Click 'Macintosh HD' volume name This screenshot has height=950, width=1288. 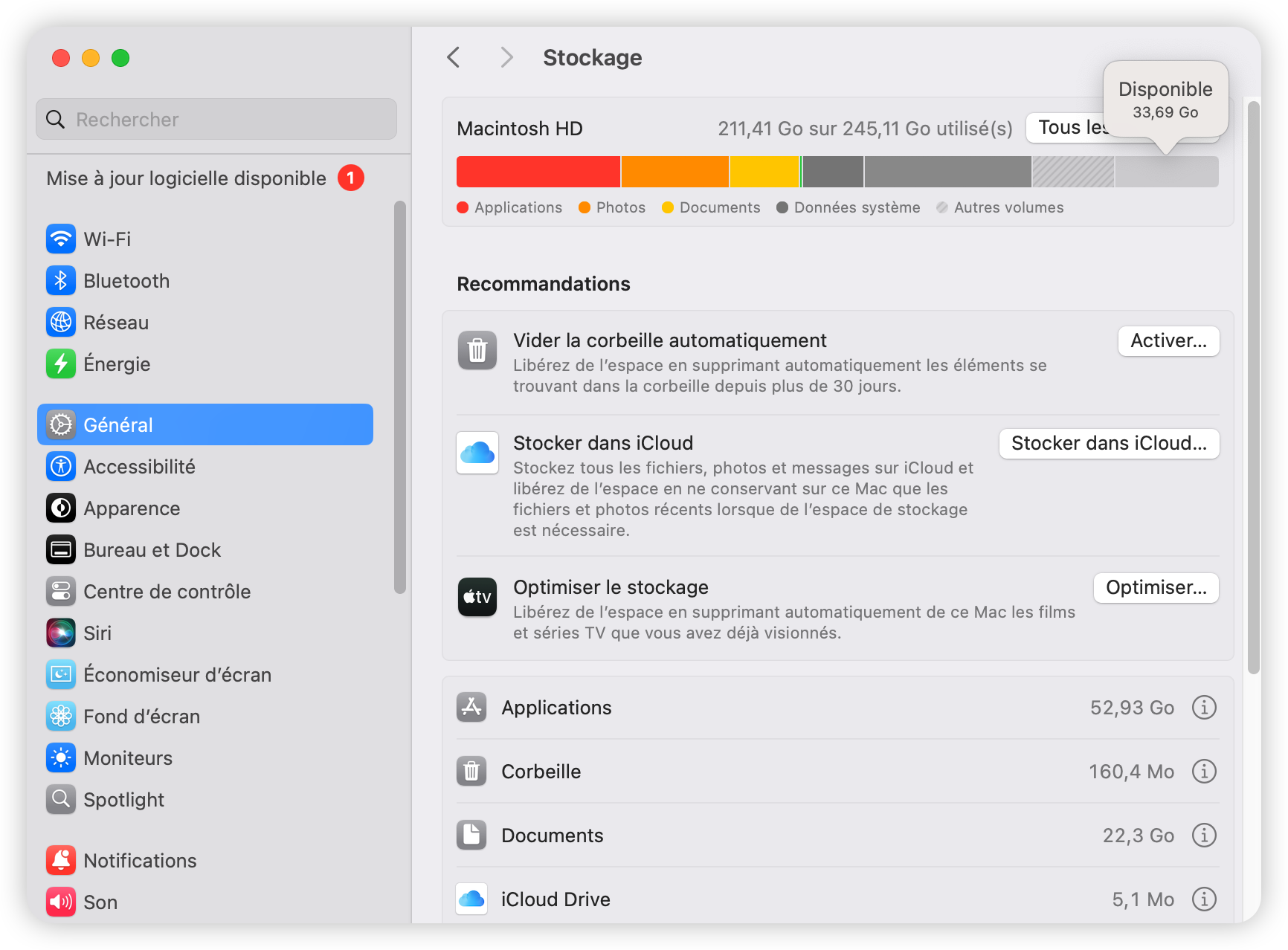click(520, 129)
